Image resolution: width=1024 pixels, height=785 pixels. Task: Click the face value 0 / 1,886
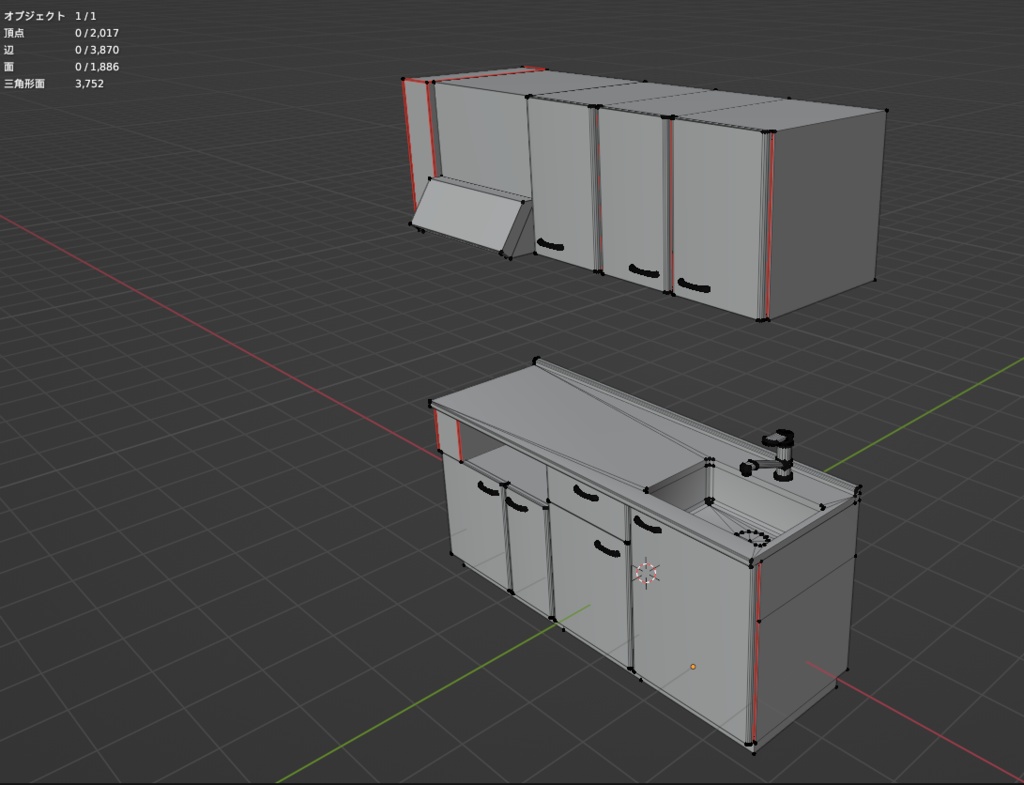click(97, 67)
